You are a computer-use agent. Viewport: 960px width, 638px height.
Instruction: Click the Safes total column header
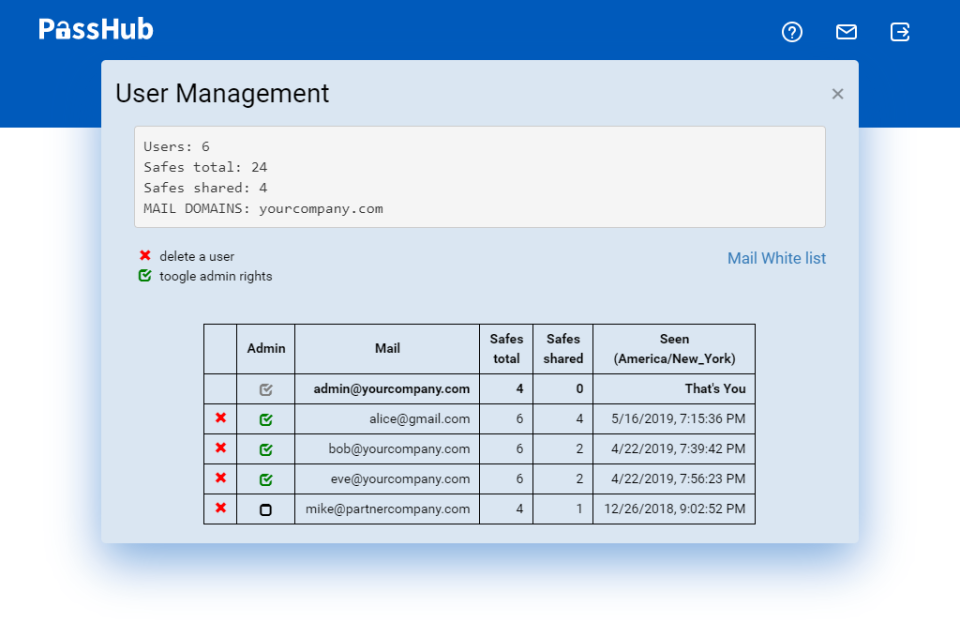[506, 348]
